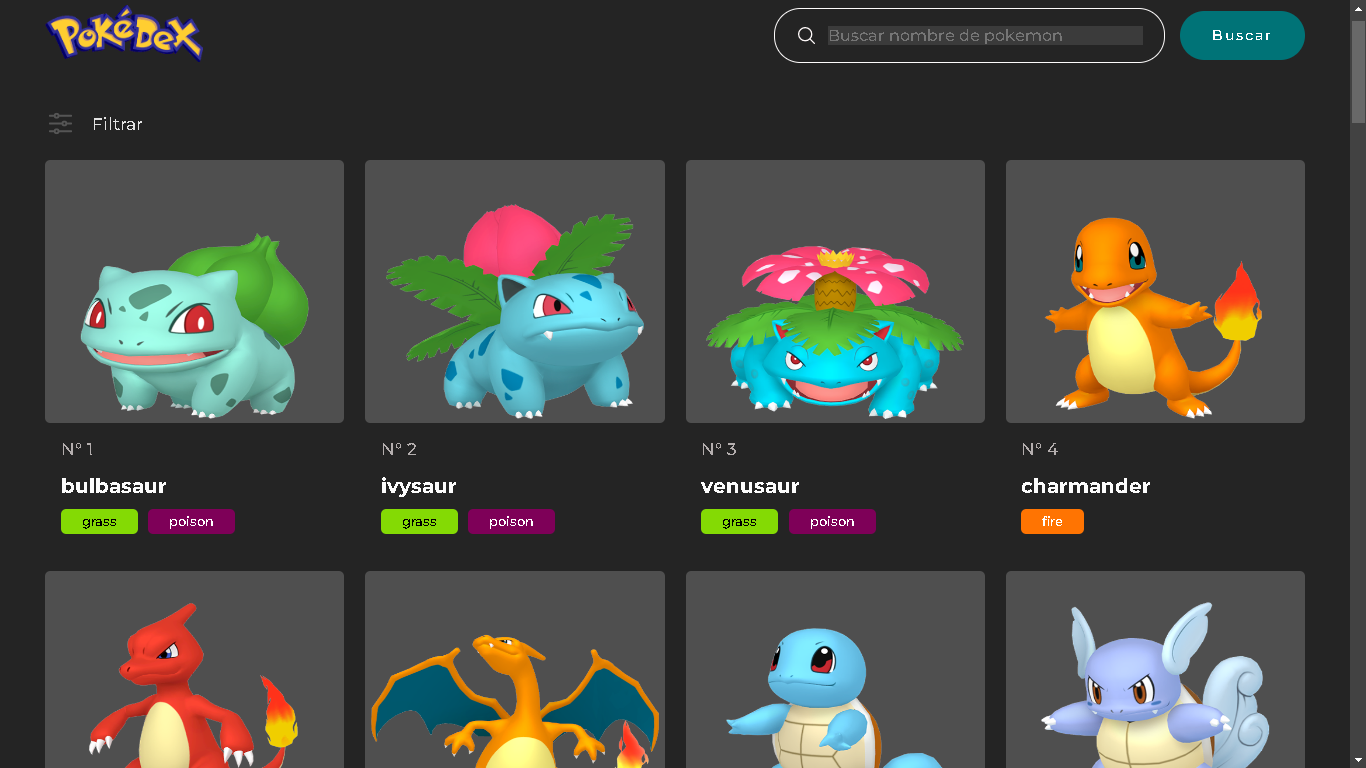Select the grass type badge under bulbasaur
This screenshot has width=1366, height=768.
(x=99, y=521)
